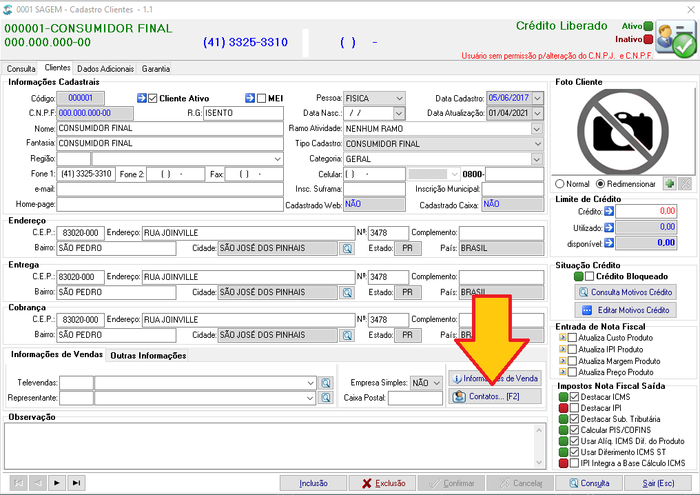This screenshot has width=700, height=495.
Task: Go to previous record navigation arrow
Action: [x=38, y=483]
